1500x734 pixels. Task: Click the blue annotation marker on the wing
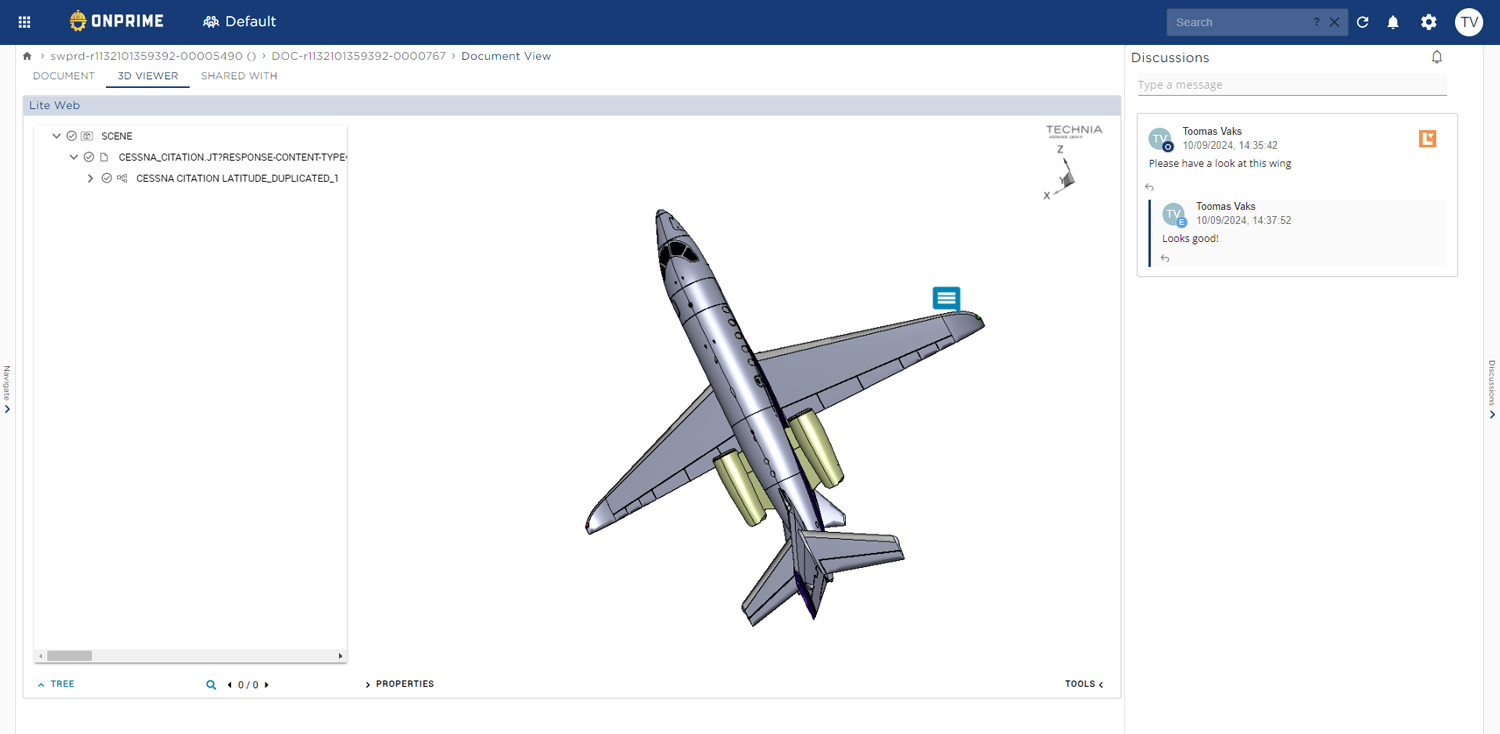tap(946, 297)
